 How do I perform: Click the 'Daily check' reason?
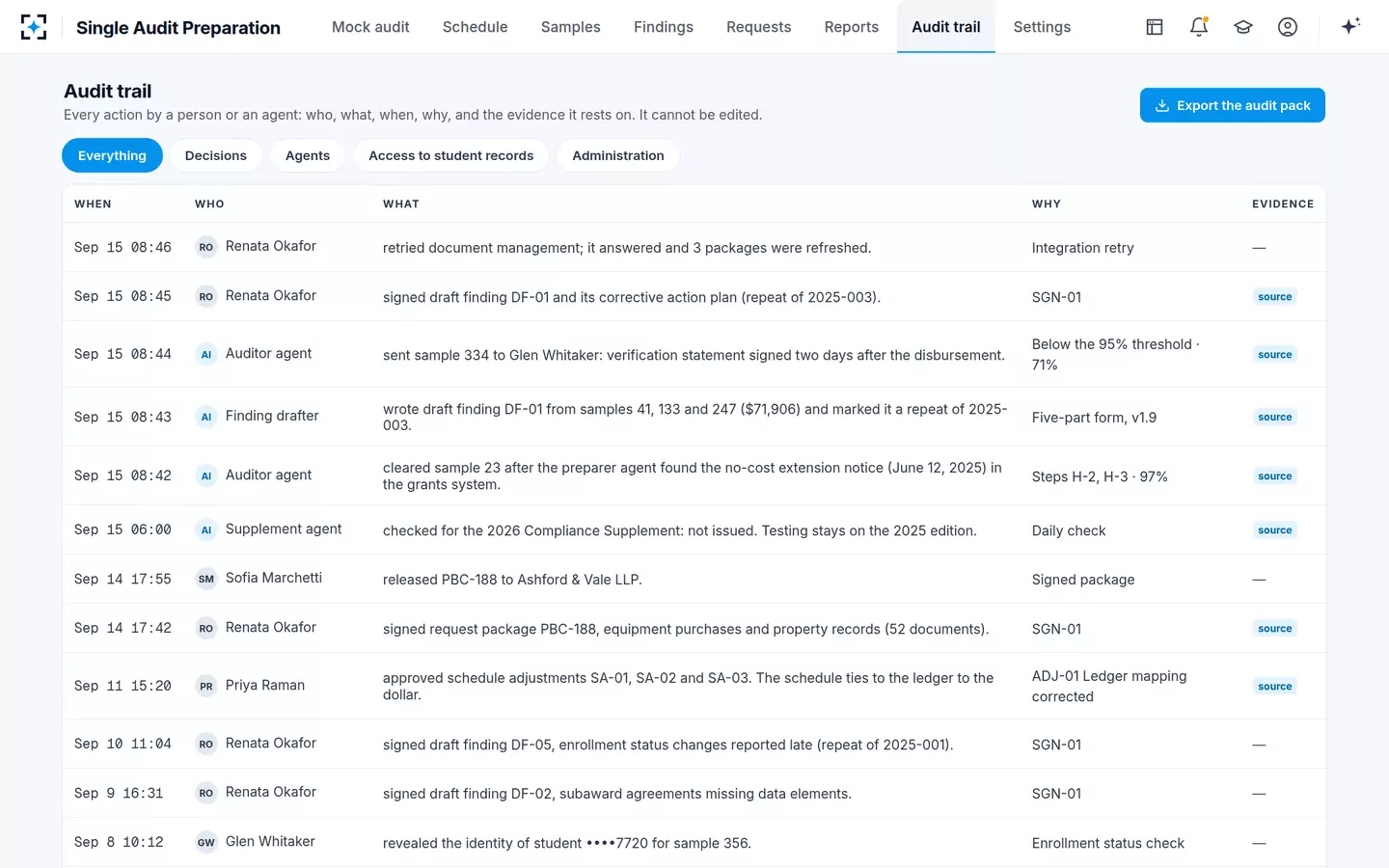point(1069,530)
